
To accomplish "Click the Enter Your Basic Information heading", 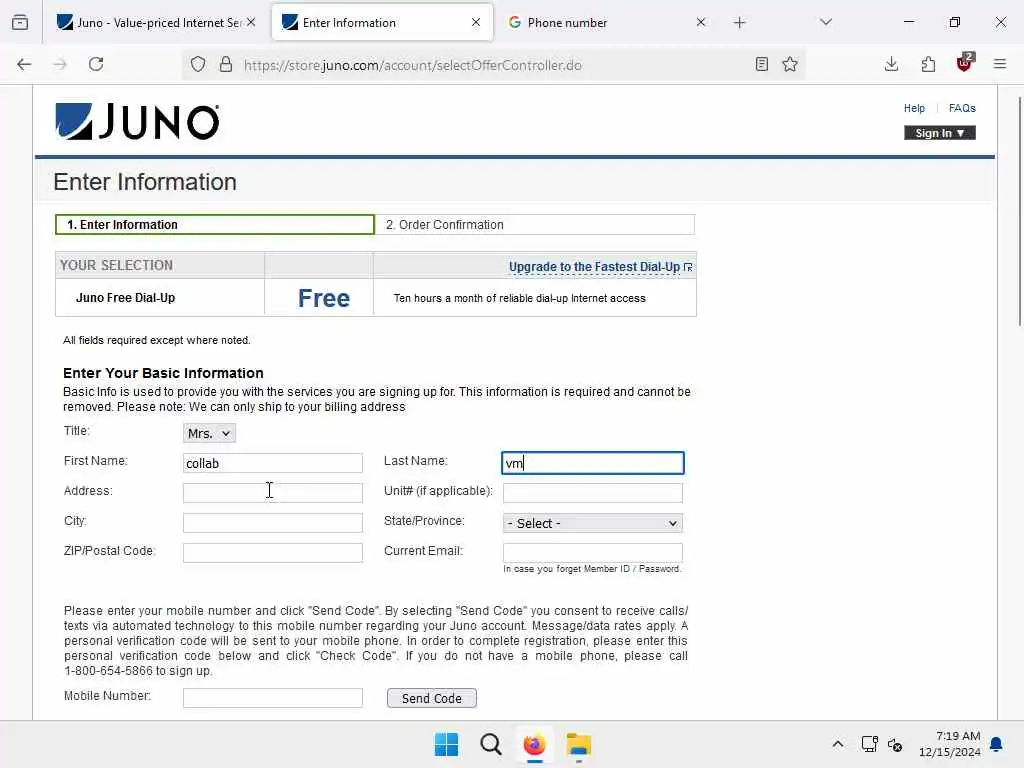I will [163, 373].
